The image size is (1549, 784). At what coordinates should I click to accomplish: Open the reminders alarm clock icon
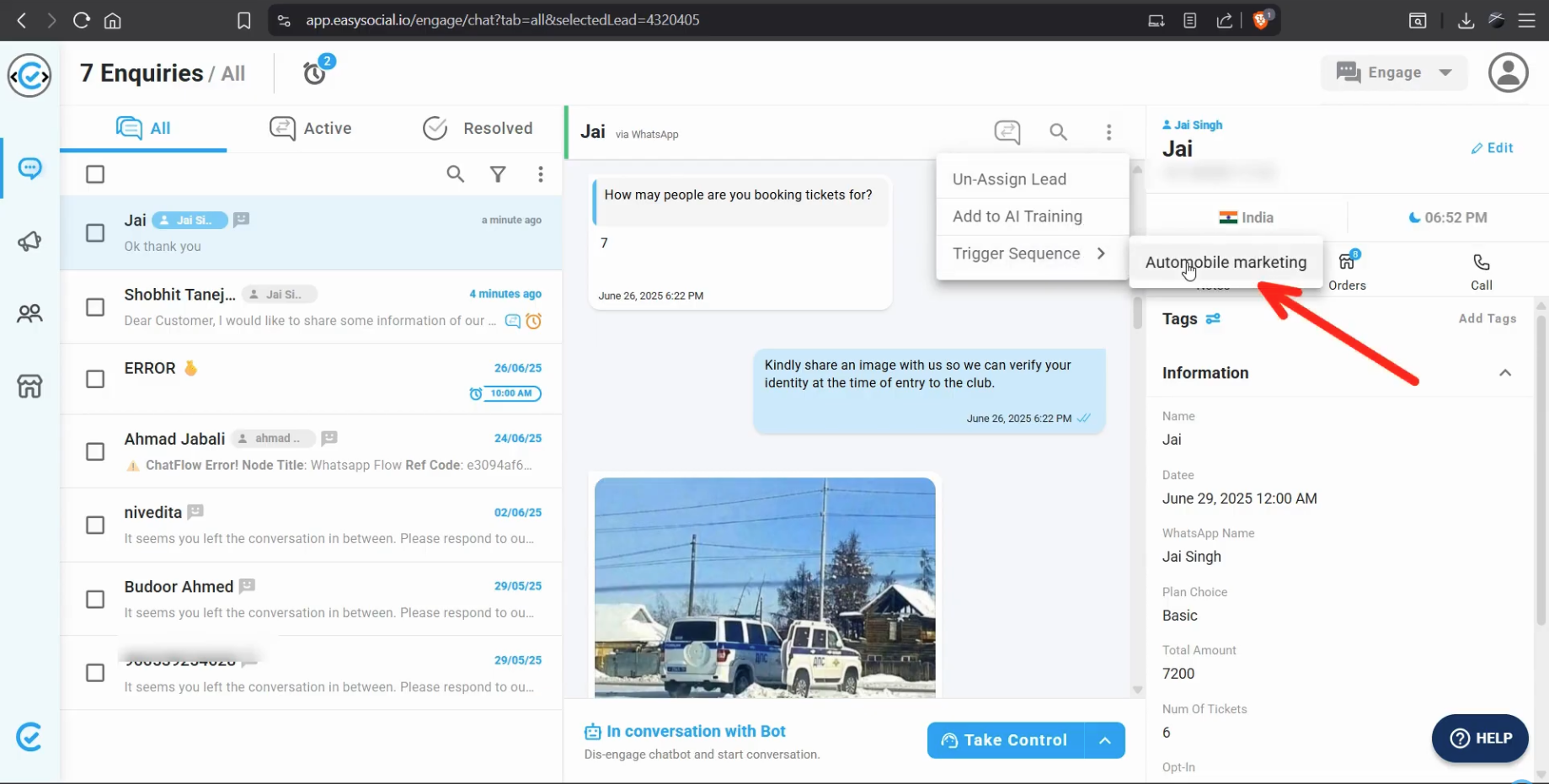pyautogui.click(x=315, y=73)
